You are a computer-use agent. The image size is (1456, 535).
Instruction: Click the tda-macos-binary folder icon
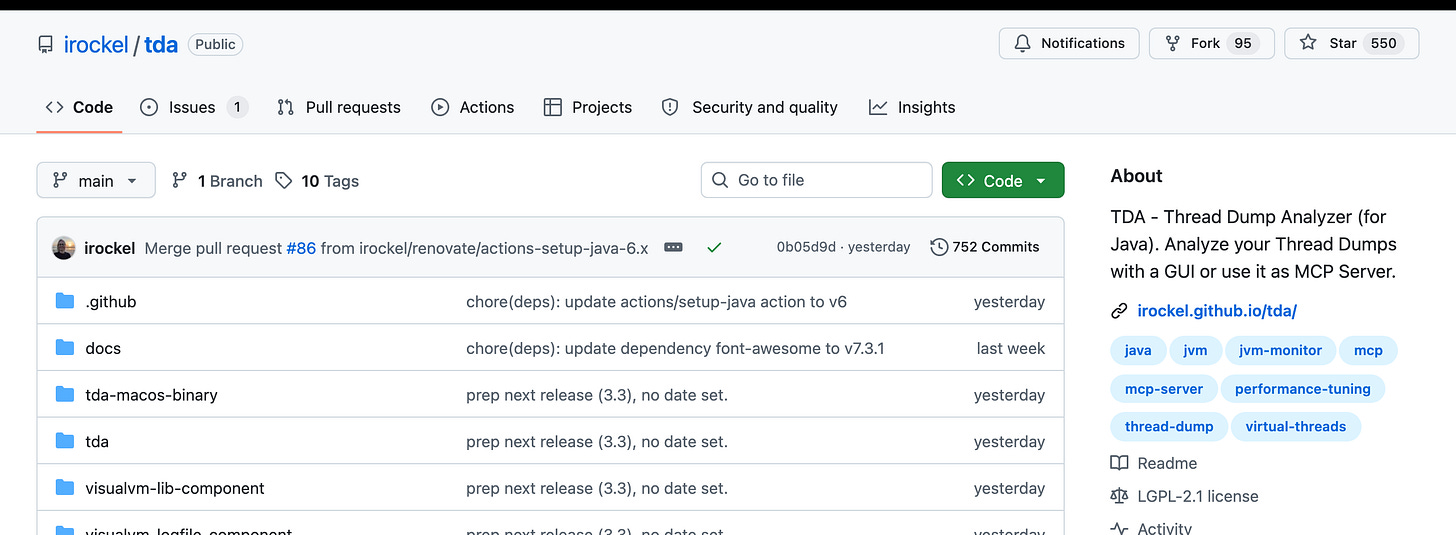tap(65, 394)
